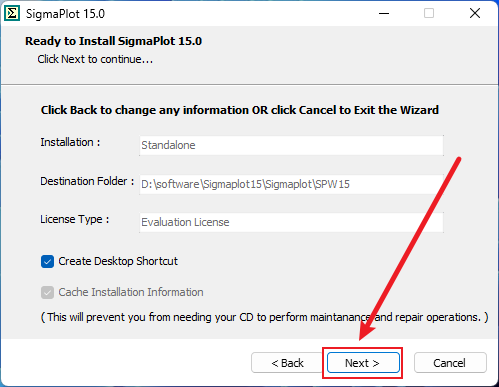Viewport: 499px width, 387px height.
Task: Click the bold 'Click Back to change any information' line
Action: [240, 110]
